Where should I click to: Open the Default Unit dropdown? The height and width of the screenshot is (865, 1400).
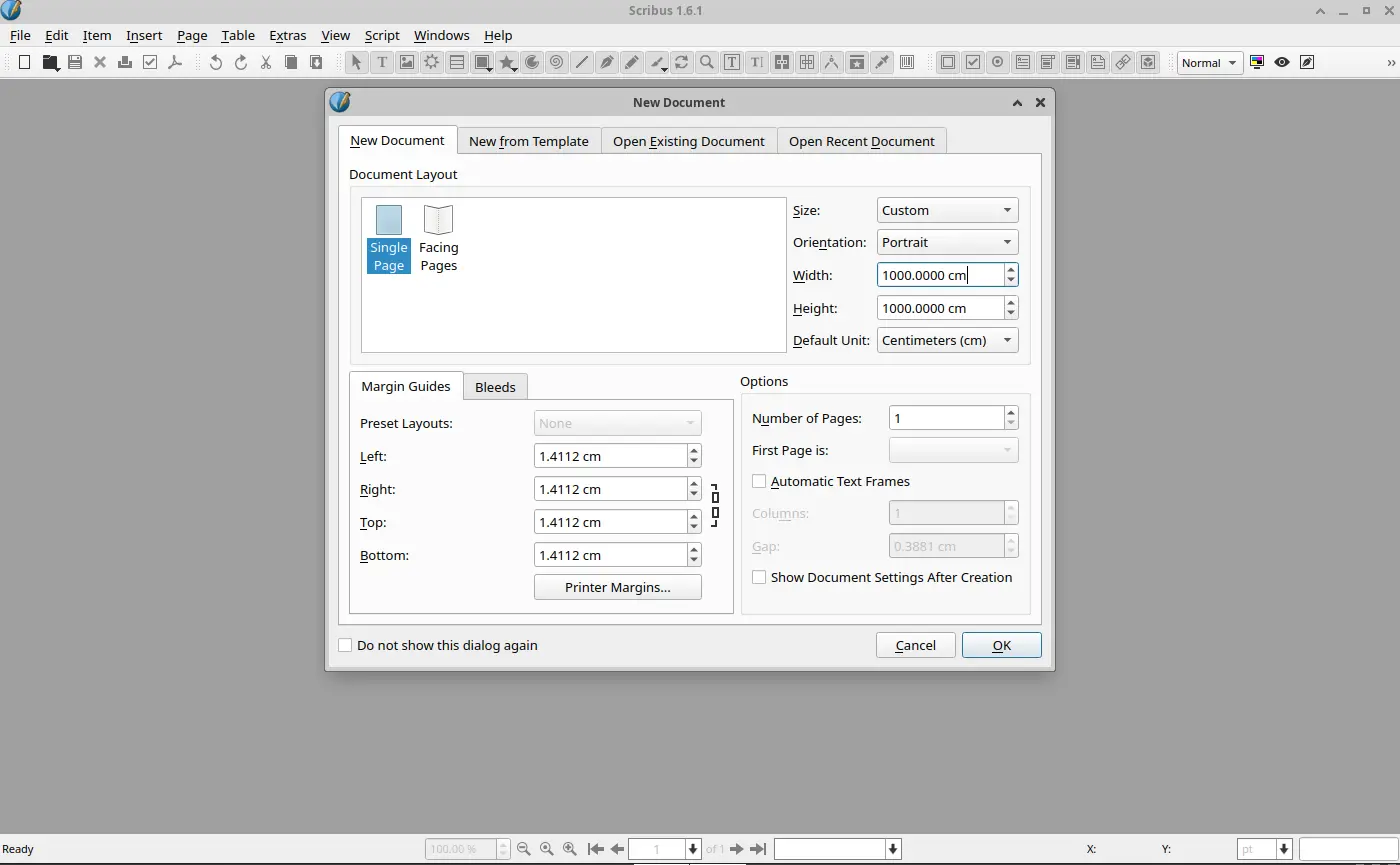pyautogui.click(x=946, y=340)
